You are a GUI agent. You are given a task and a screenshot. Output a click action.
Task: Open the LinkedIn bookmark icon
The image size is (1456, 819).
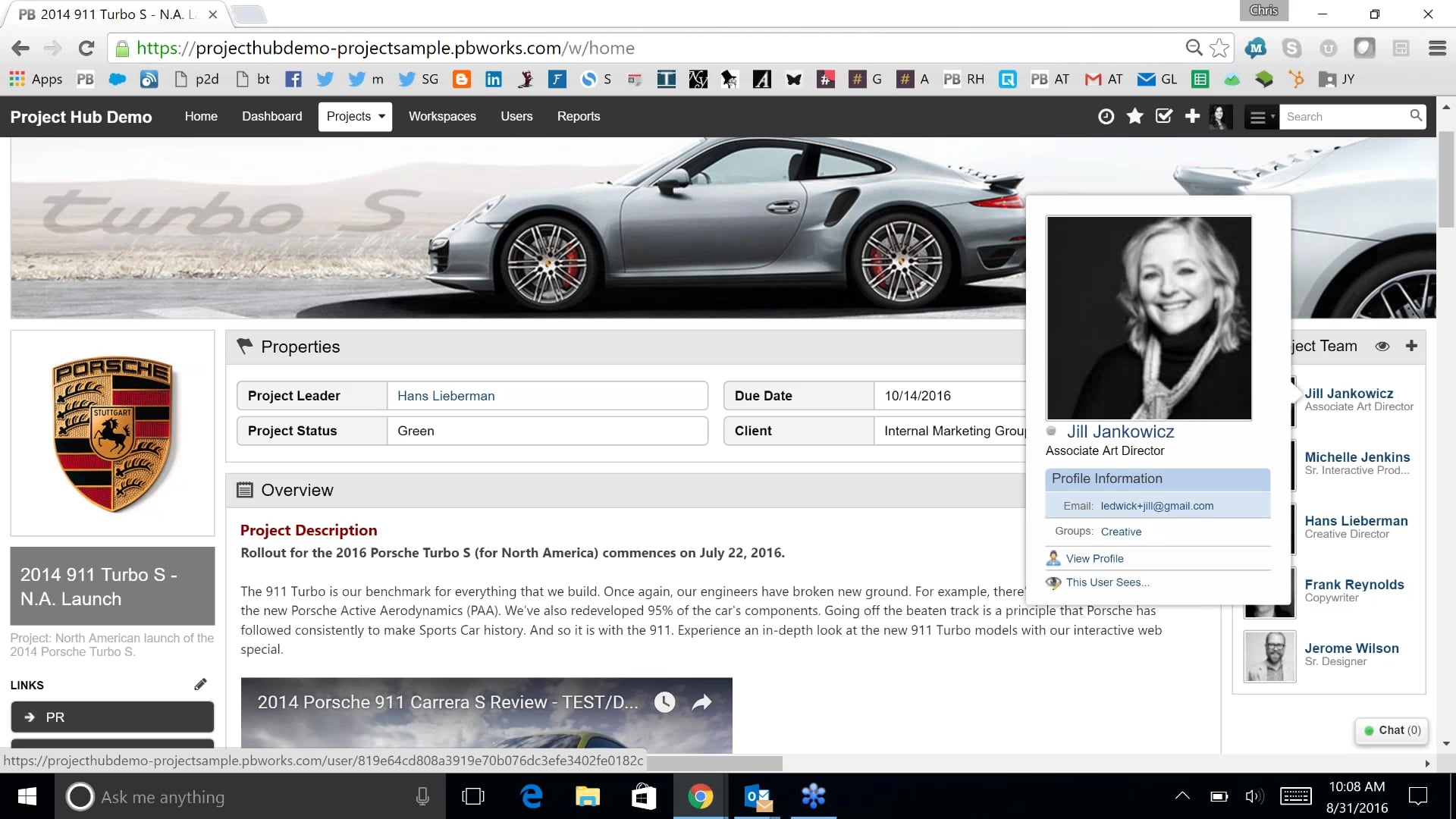click(493, 79)
